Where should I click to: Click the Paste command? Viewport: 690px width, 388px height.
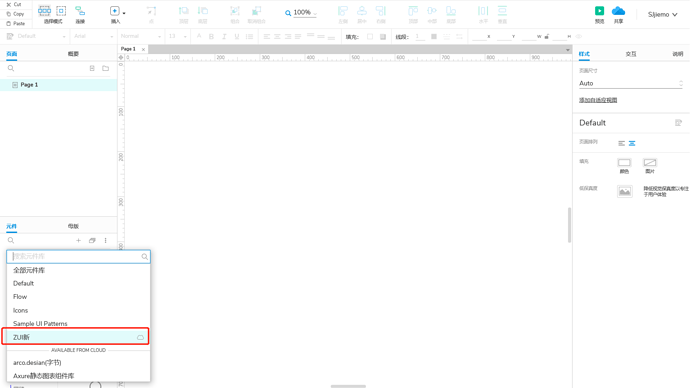[15, 23]
